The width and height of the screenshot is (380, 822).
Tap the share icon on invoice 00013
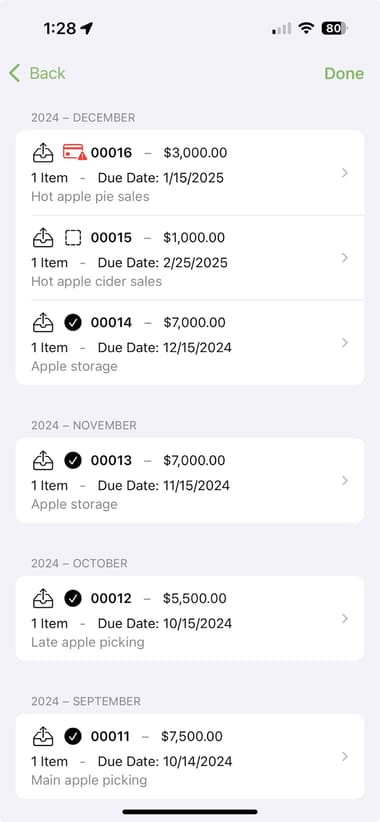(43, 460)
